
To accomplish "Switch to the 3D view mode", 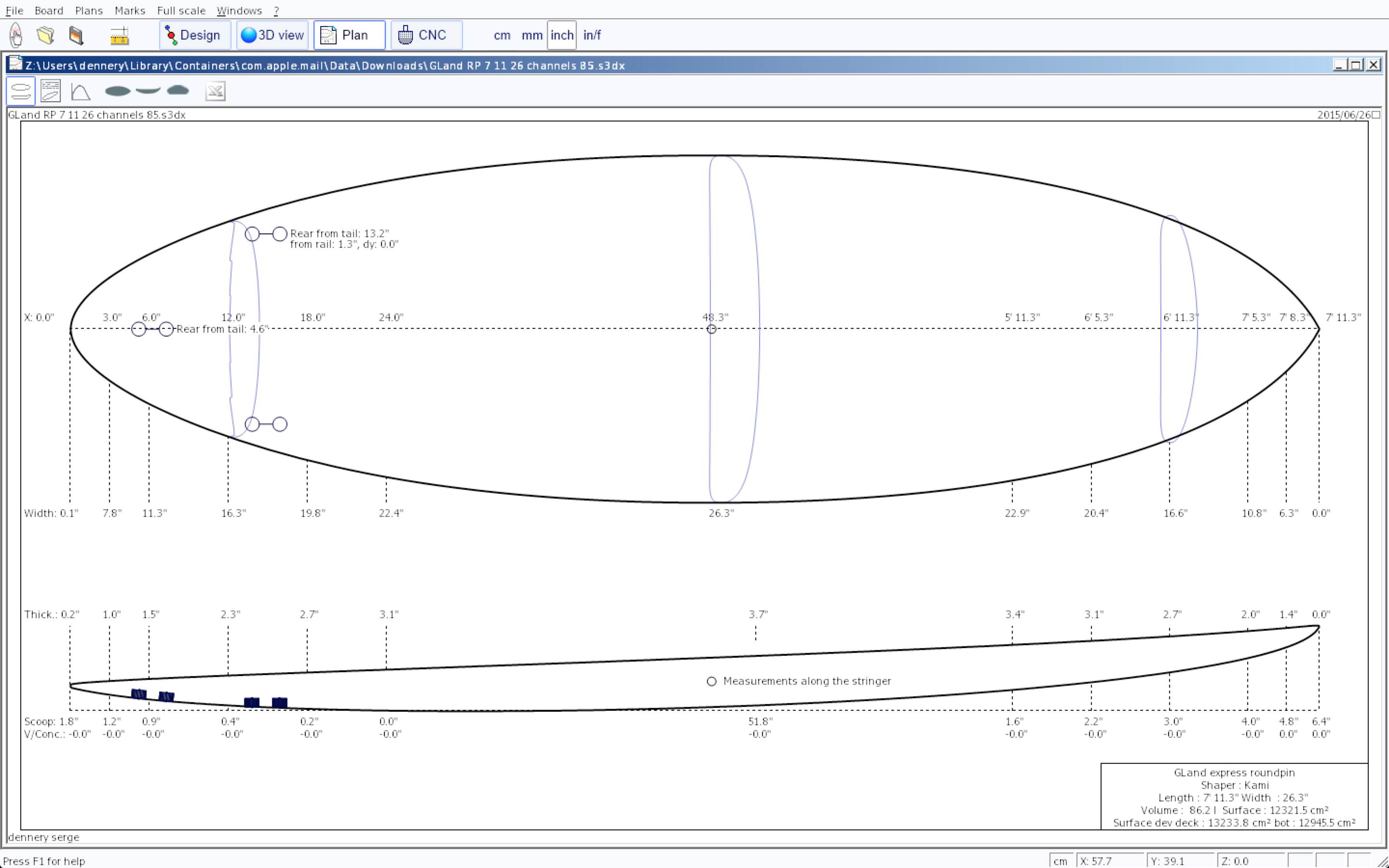I will 272,35.
